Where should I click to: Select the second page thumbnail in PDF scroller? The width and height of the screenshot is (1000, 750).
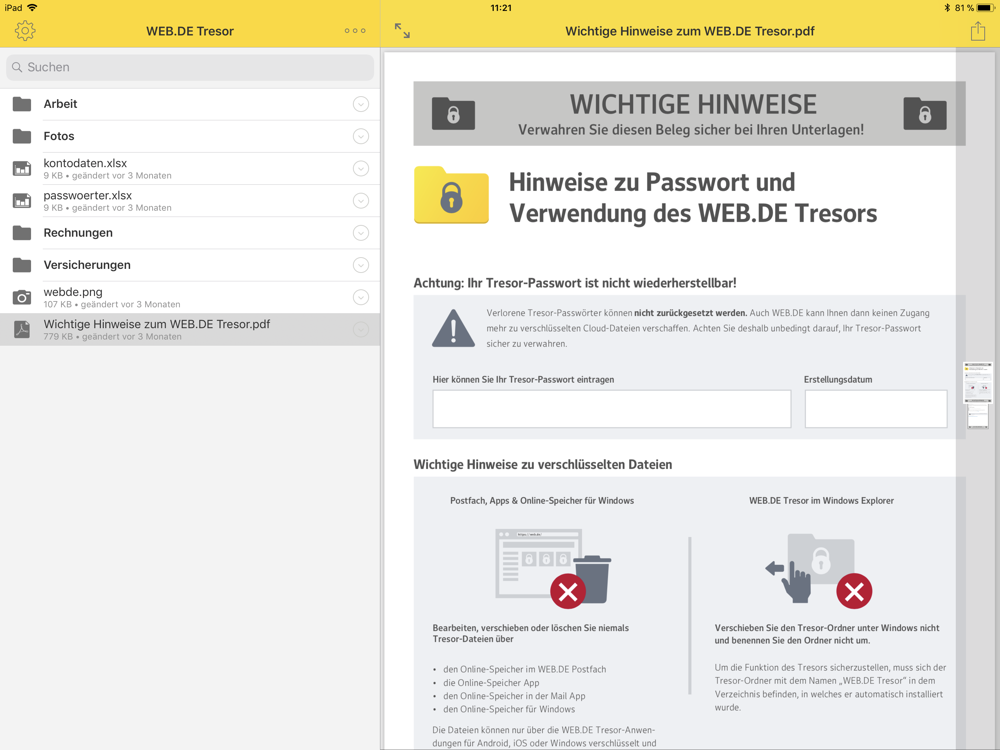(x=978, y=416)
